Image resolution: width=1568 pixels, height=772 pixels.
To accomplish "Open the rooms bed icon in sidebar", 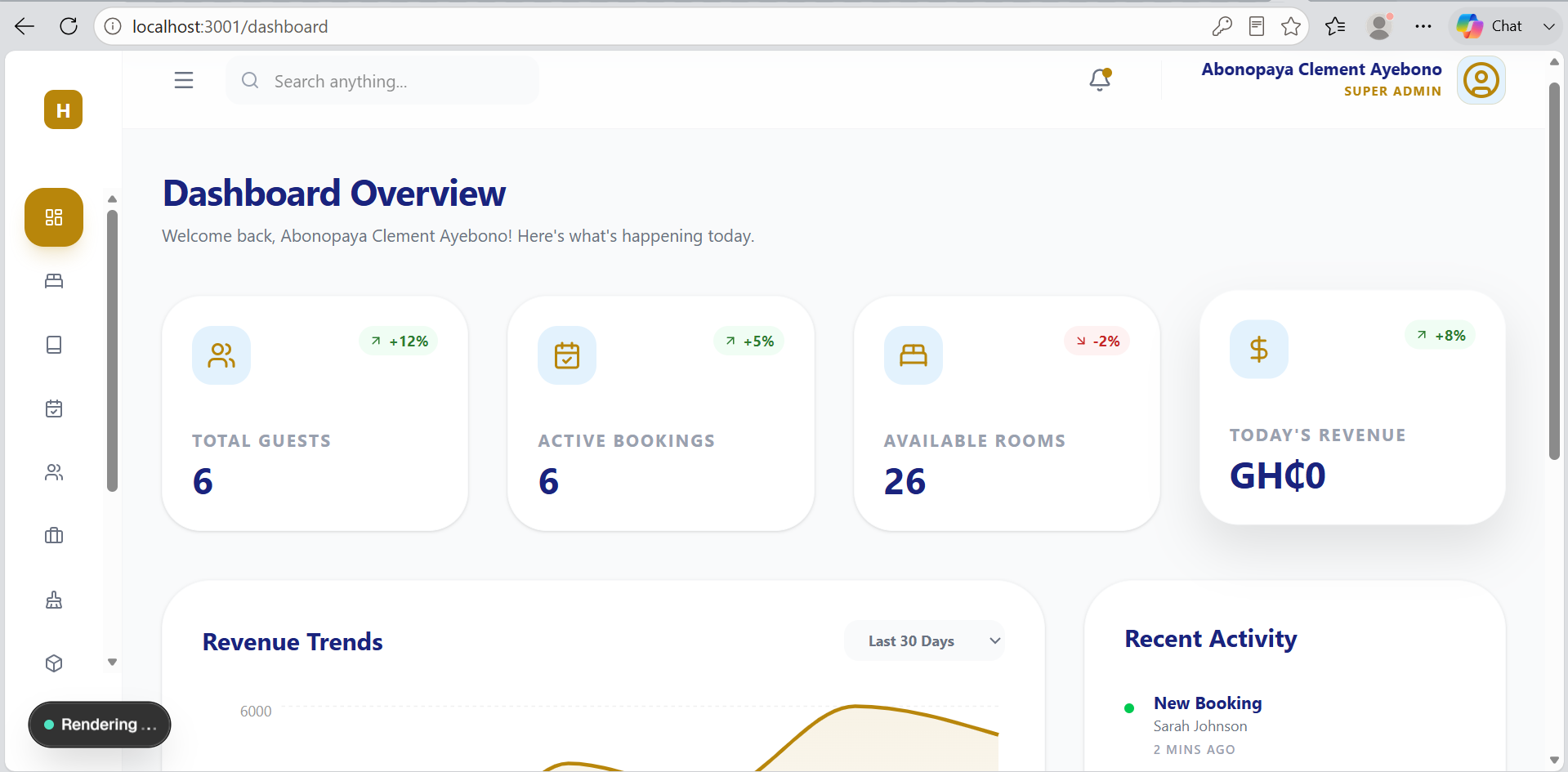I will pyautogui.click(x=54, y=281).
